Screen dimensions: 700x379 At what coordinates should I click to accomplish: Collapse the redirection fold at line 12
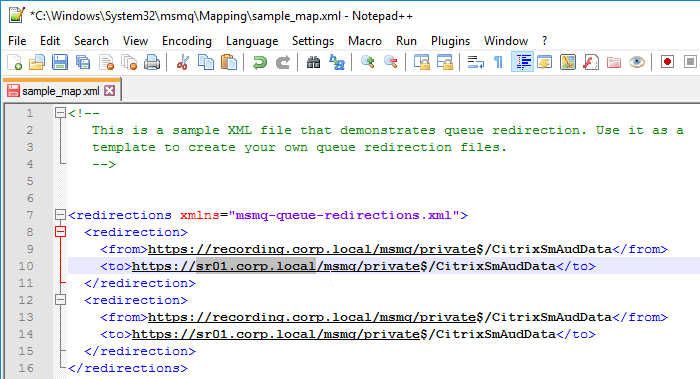click(60, 300)
